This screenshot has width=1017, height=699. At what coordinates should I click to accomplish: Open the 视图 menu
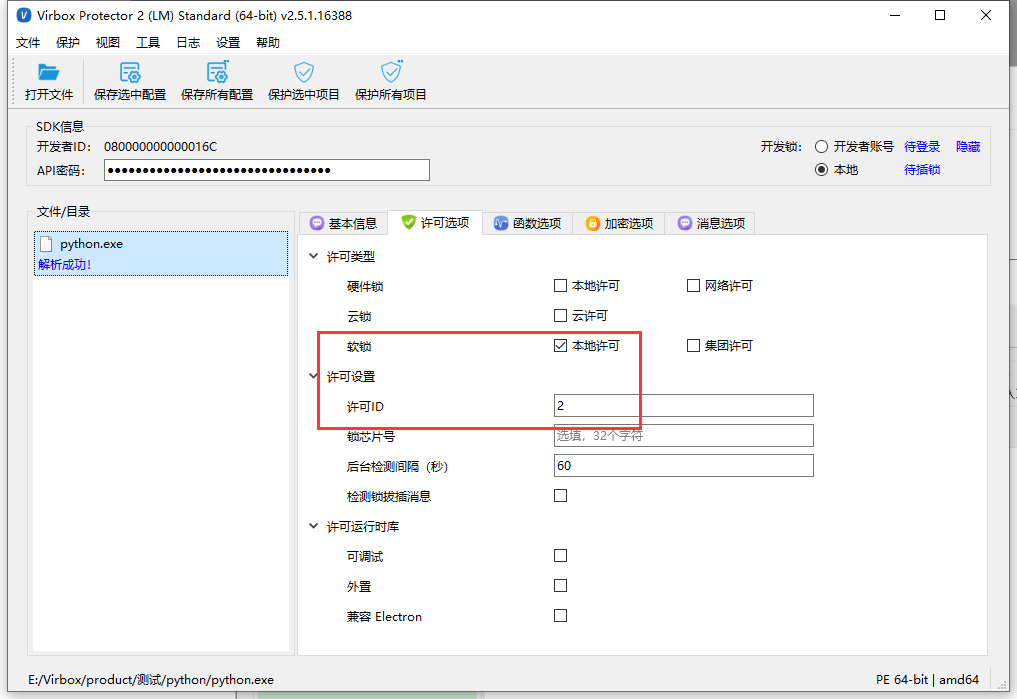[x=108, y=43]
